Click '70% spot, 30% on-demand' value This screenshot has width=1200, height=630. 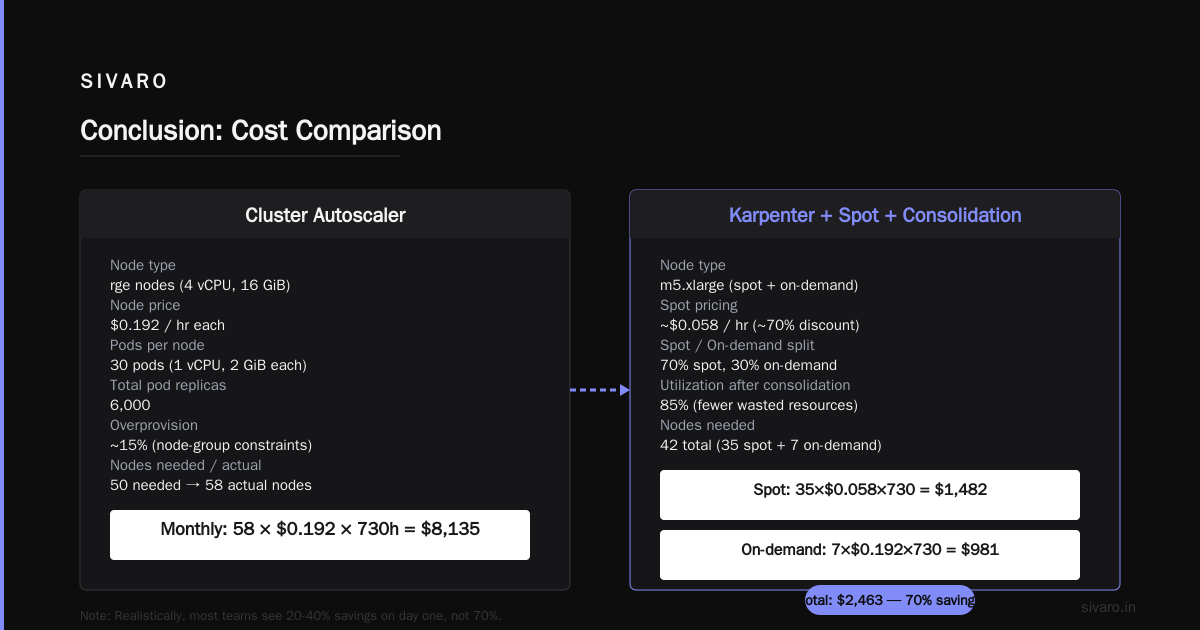coord(748,365)
